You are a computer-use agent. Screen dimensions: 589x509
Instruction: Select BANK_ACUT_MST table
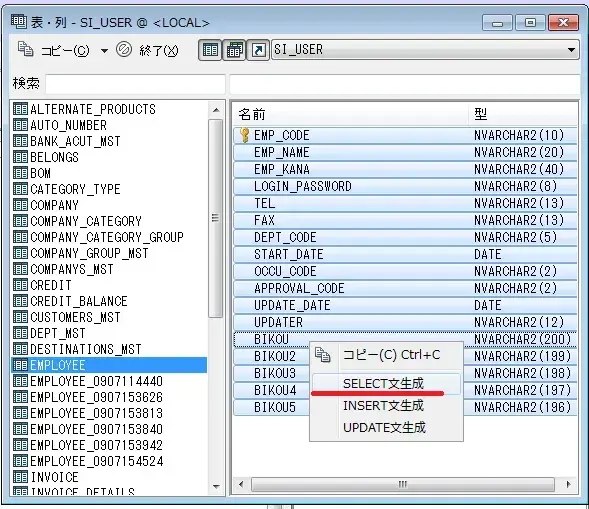pyautogui.click(x=75, y=141)
